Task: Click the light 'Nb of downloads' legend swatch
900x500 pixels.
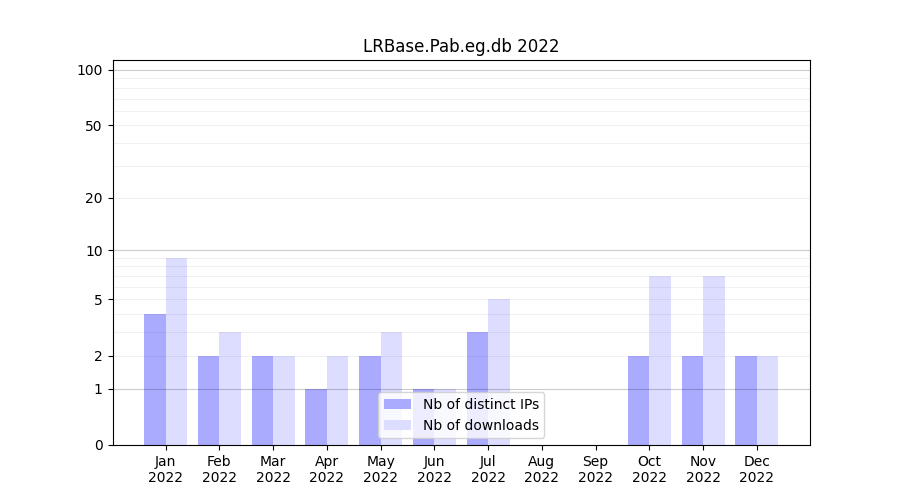Action: (x=397, y=425)
